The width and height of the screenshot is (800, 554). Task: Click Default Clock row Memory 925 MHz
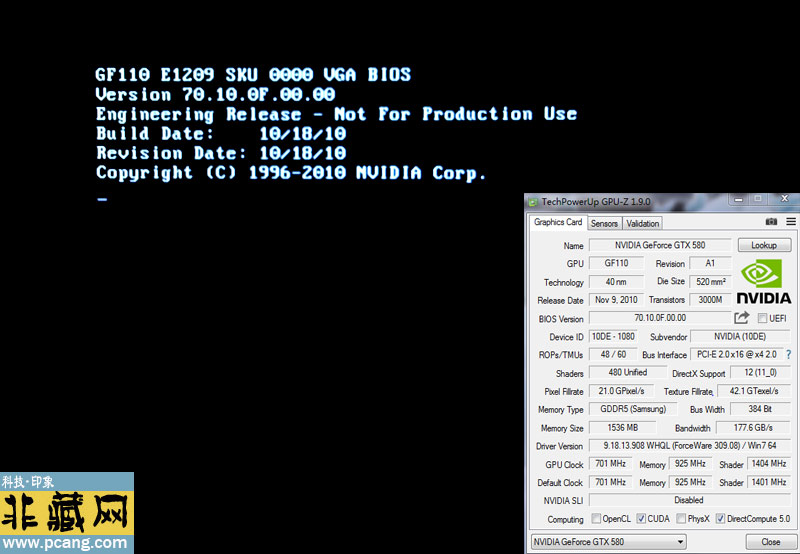pyautogui.click(x=690, y=482)
